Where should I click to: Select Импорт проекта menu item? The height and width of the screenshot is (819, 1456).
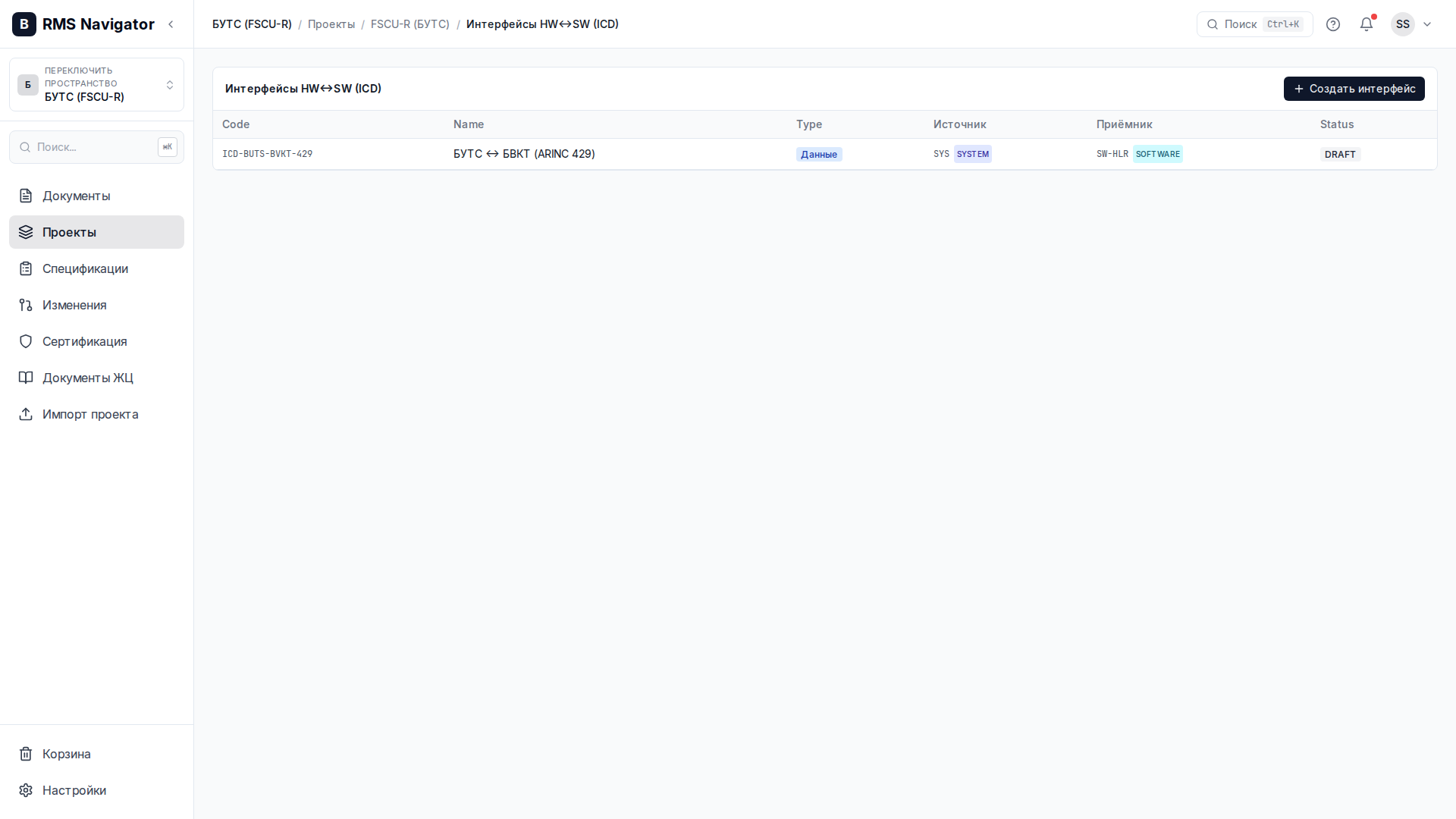coord(96,414)
